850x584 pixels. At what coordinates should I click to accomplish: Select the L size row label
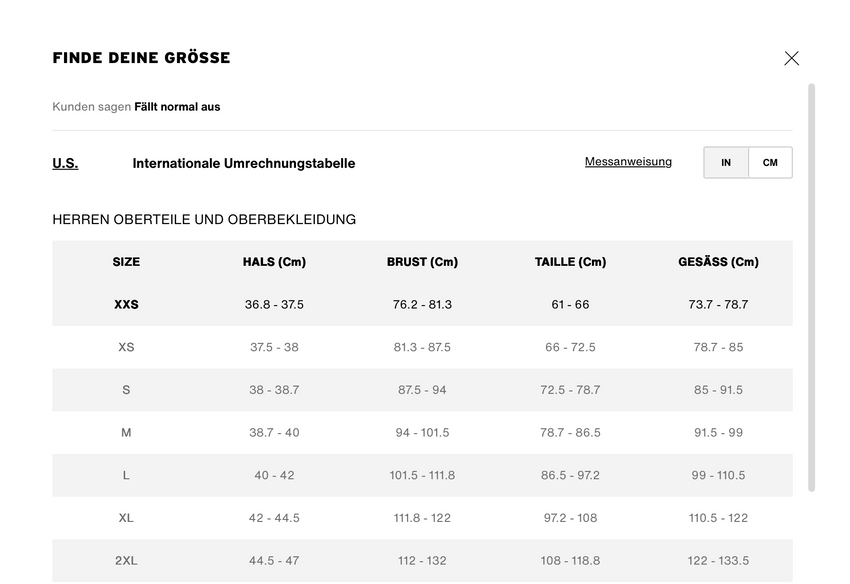tap(126, 475)
